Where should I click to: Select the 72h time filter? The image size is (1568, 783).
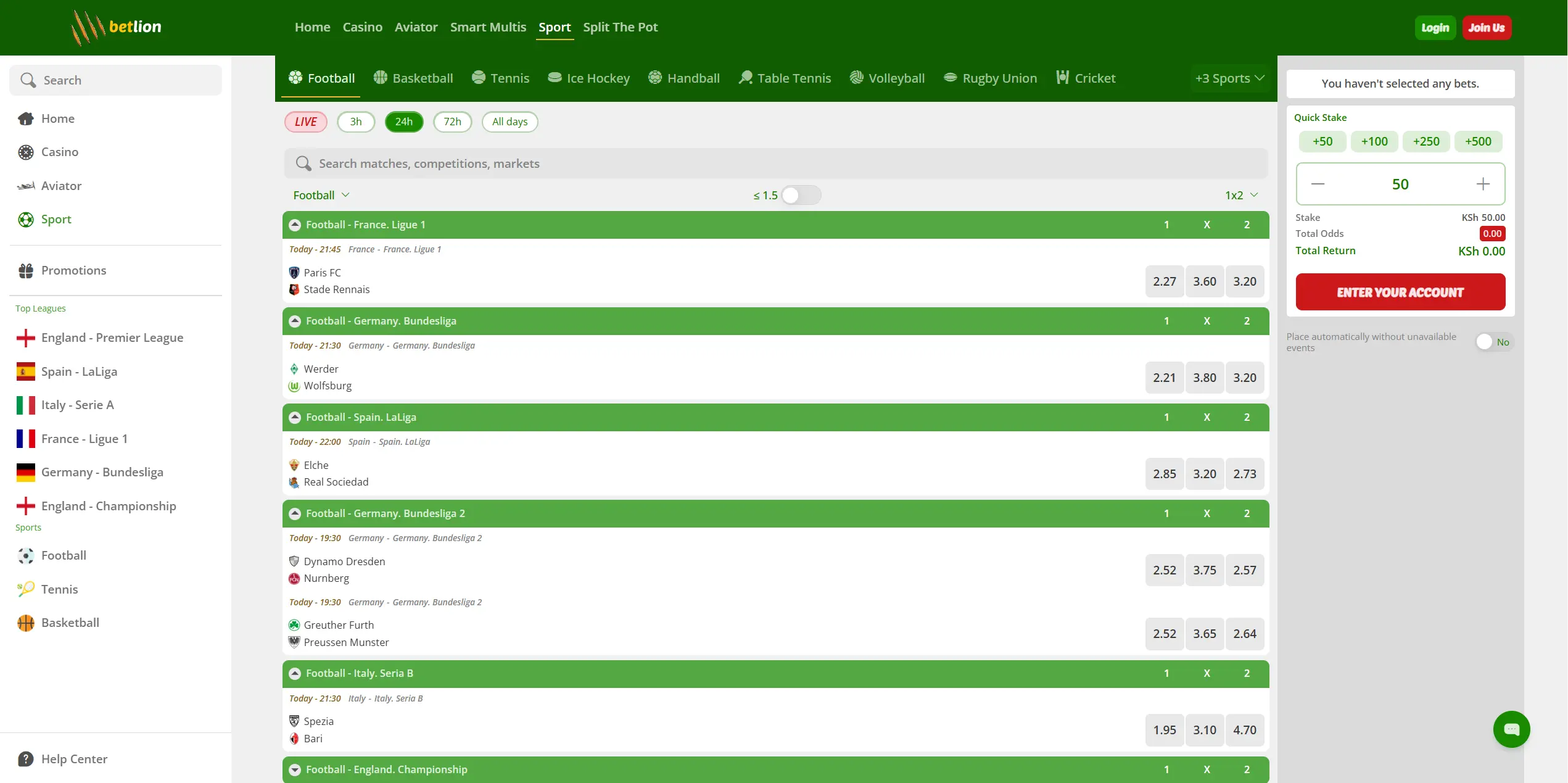click(452, 122)
